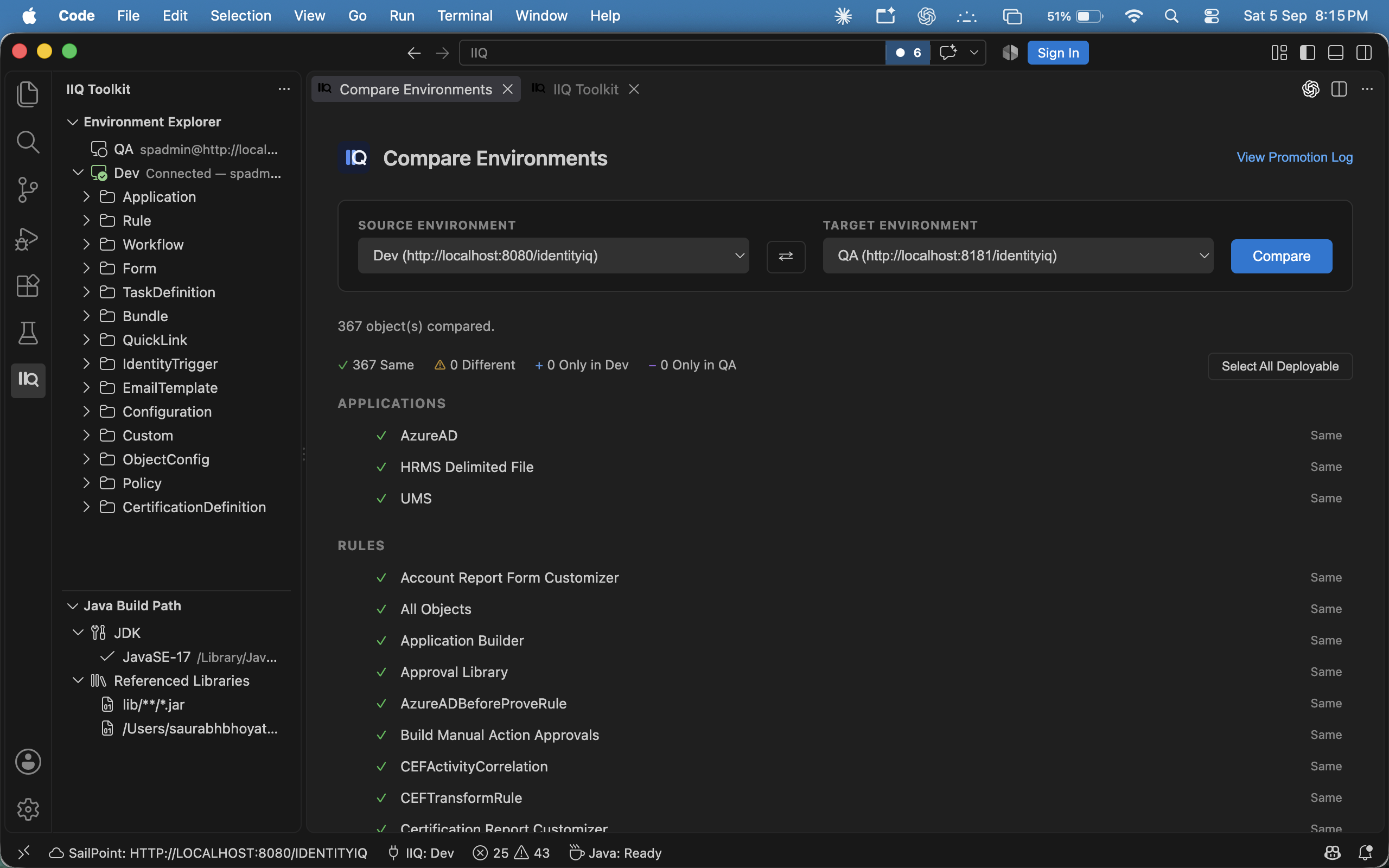Expand the Workflow folder

(86, 245)
